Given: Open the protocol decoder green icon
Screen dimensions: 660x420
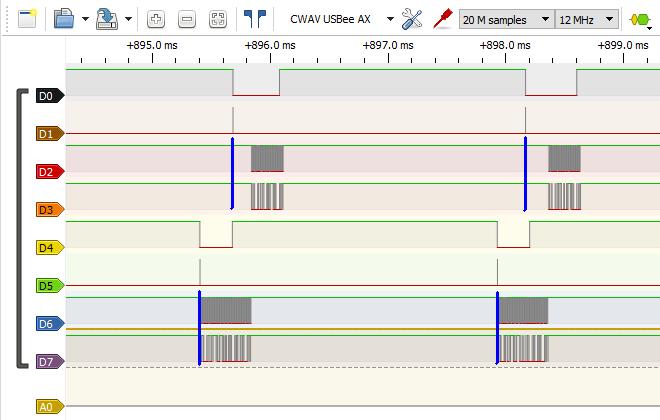Looking at the screenshot, I should pos(640,19).
